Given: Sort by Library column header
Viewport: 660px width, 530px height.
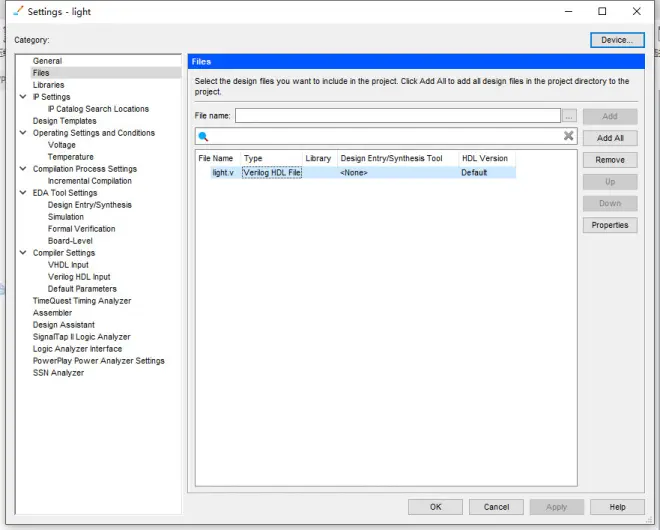Looking at the screenshot, I should [319, 158].
